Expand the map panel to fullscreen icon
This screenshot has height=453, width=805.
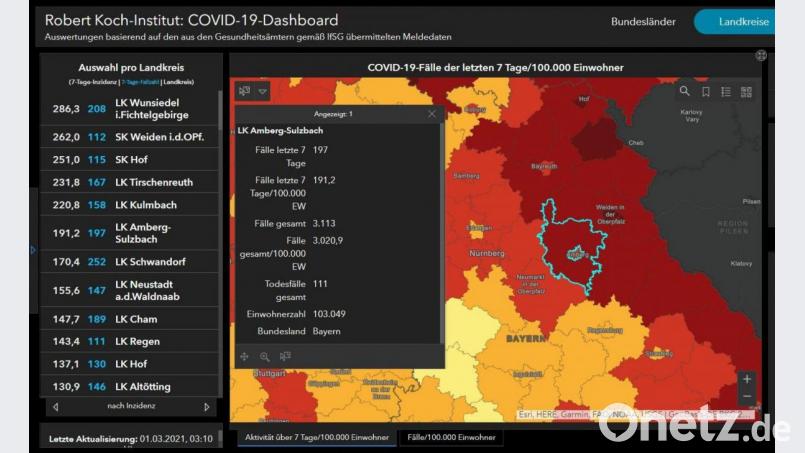[761, 55]
